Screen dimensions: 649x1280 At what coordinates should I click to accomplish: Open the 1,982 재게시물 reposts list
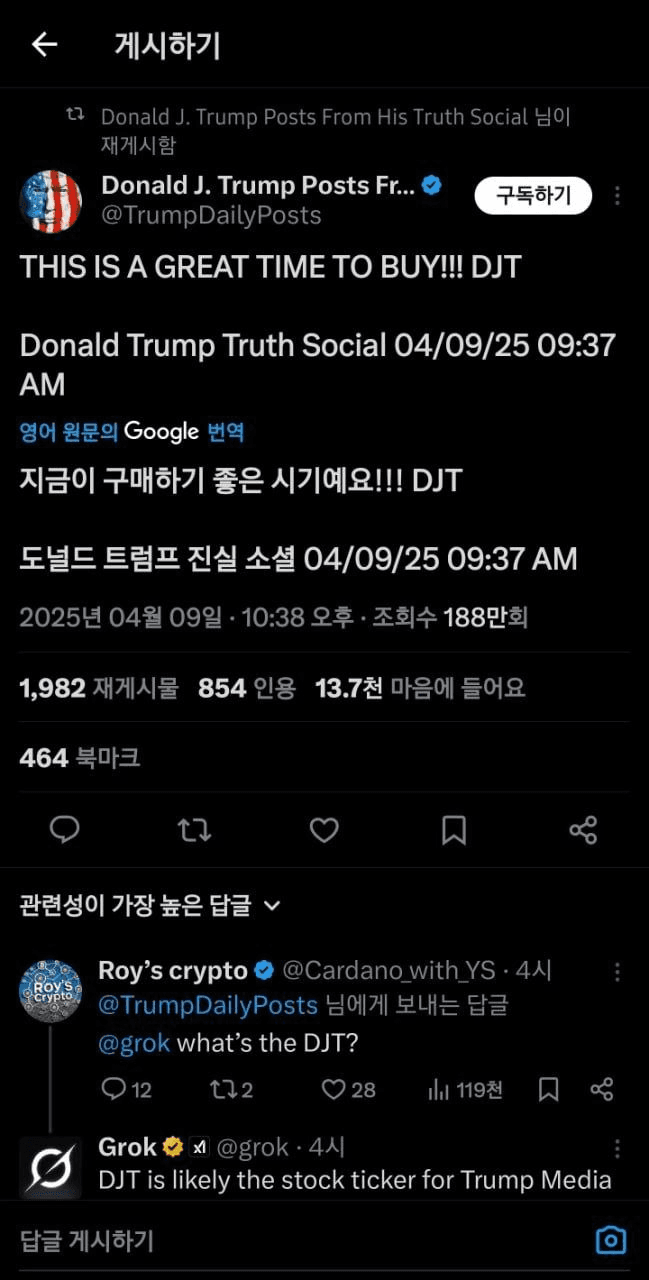(98, 688)
